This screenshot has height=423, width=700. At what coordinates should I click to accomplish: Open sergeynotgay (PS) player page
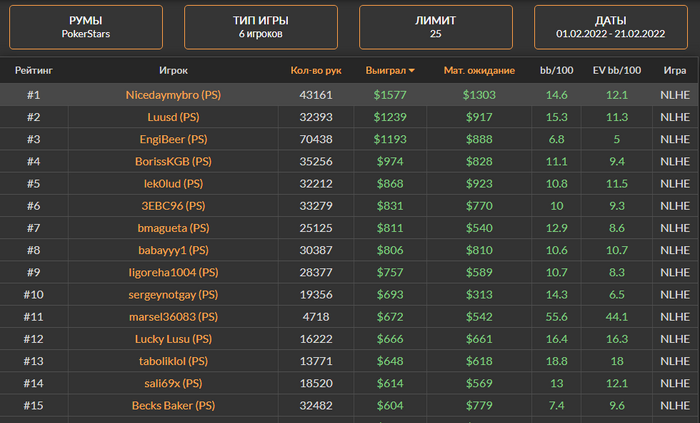click(174, 295)
